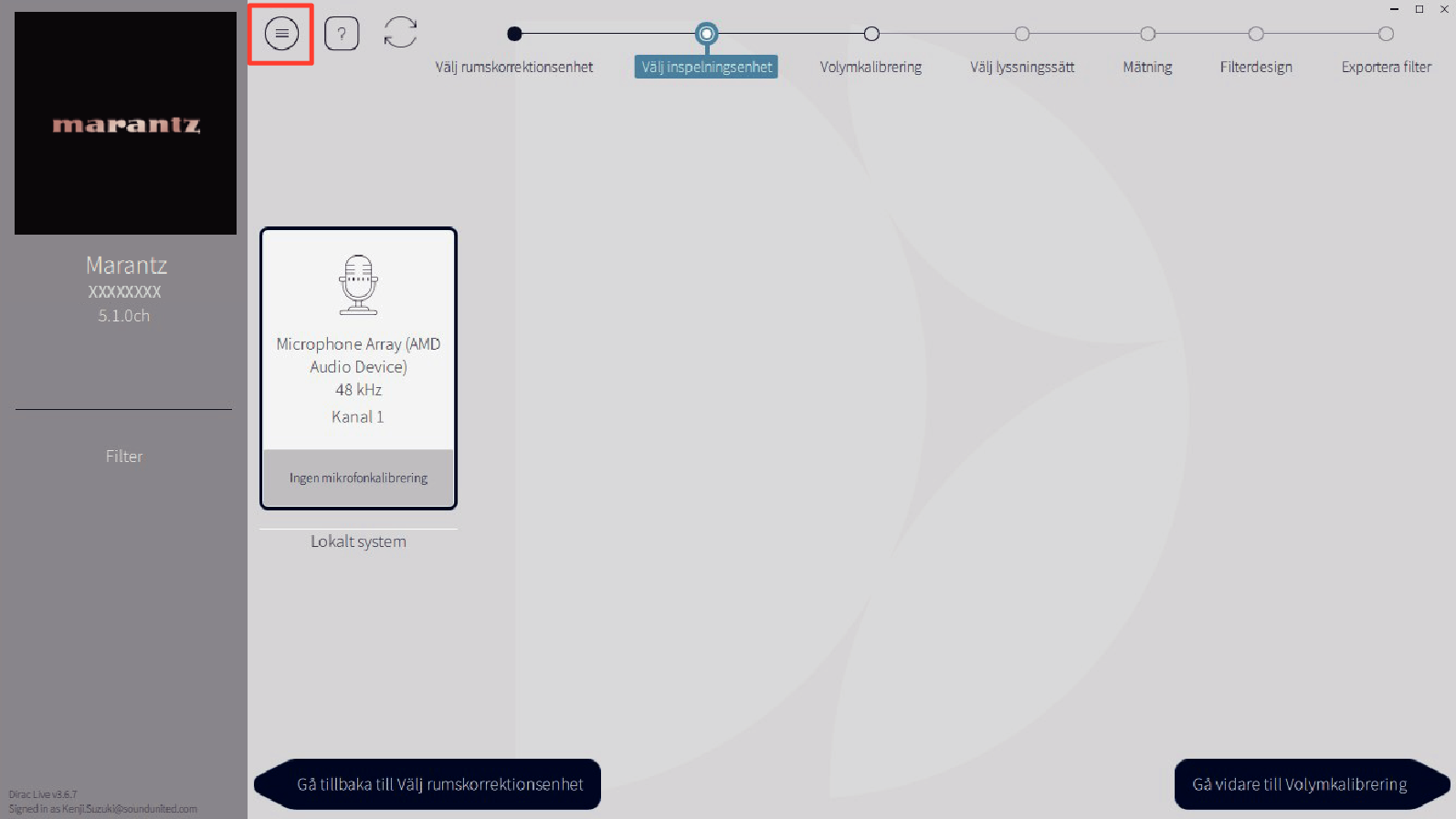Click Ingen mikrofonkalibrering bar
1456x819 pixels.
coord(358,478)
